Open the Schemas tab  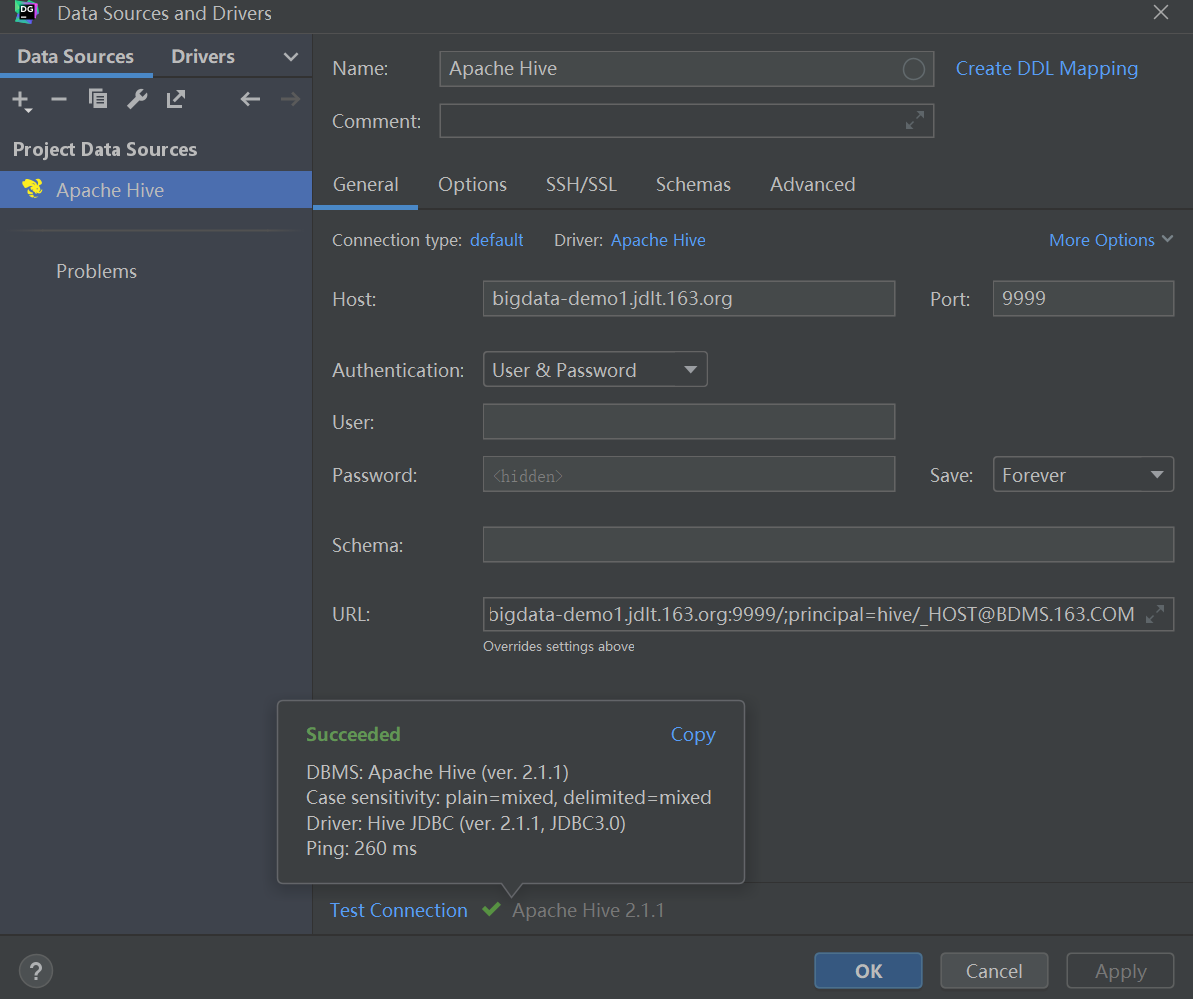tap(693, 184)
